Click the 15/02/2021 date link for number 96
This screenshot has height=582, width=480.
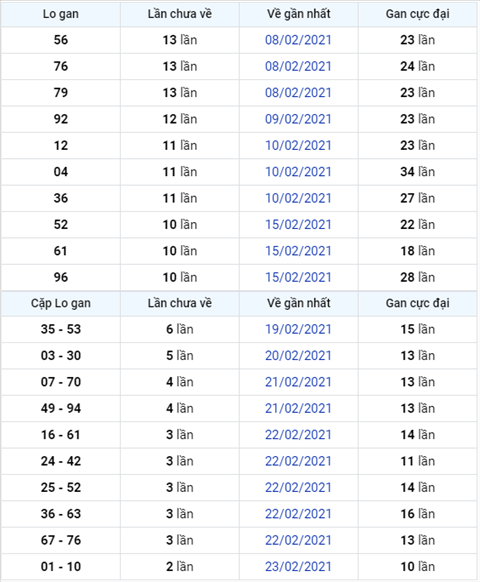click(x=298, y=277)
